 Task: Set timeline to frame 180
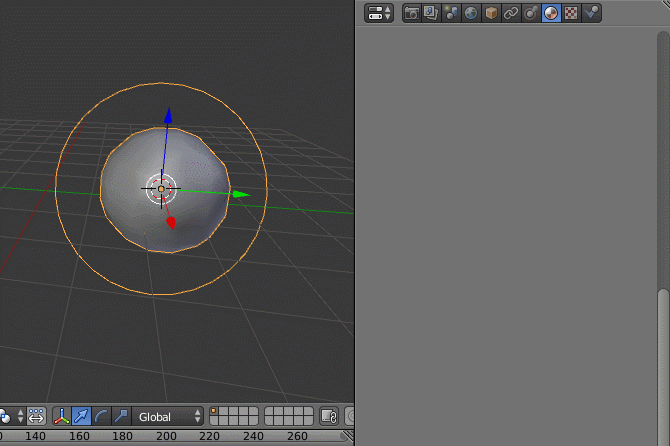(x=122, y=436)
